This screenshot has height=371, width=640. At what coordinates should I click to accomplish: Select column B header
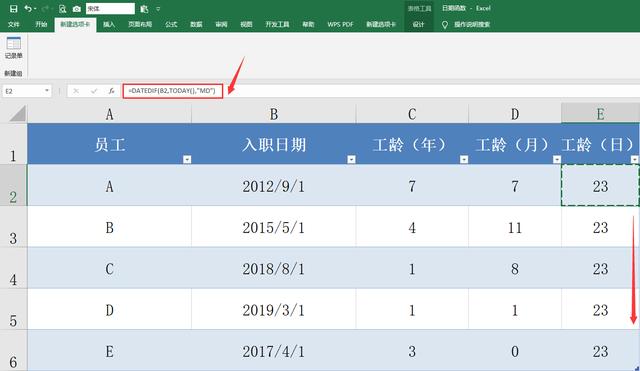pos(274,114)
